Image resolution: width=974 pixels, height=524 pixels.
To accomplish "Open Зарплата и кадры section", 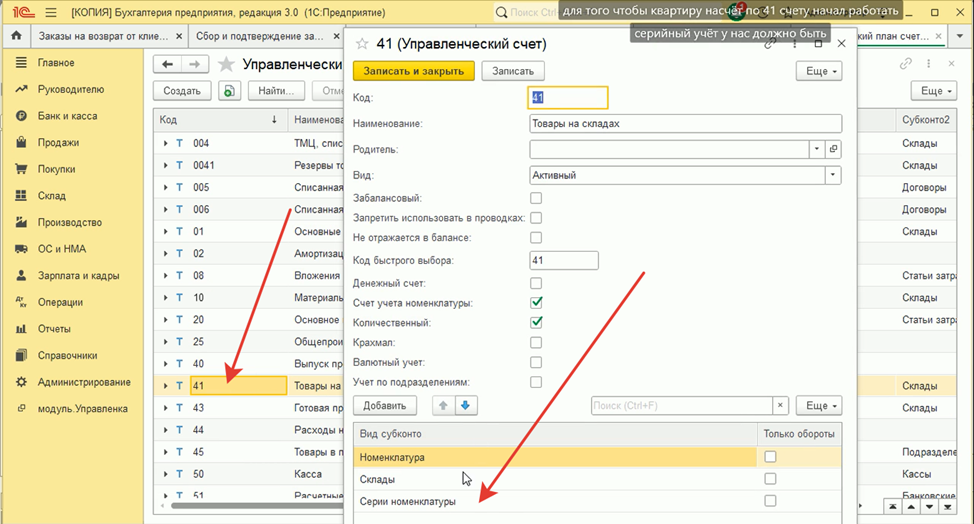I will coord(78,276).
